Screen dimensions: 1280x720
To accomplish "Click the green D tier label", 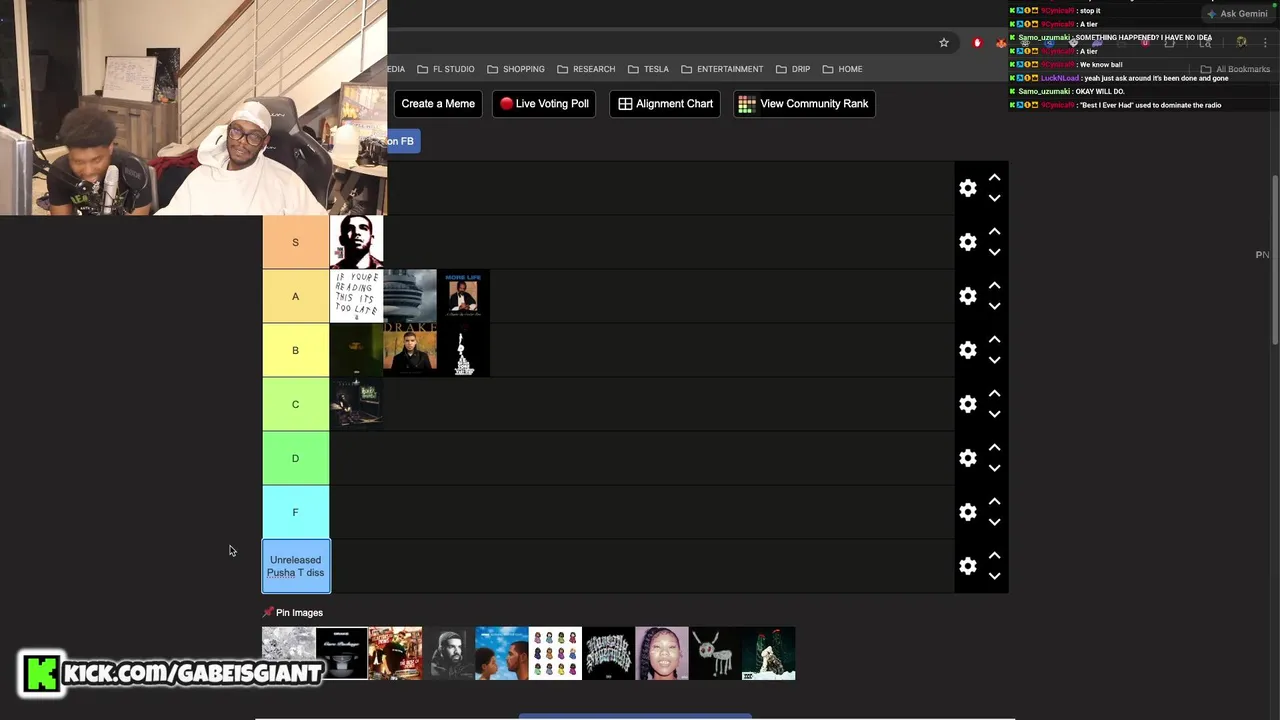I will click(x=296, y=458).
